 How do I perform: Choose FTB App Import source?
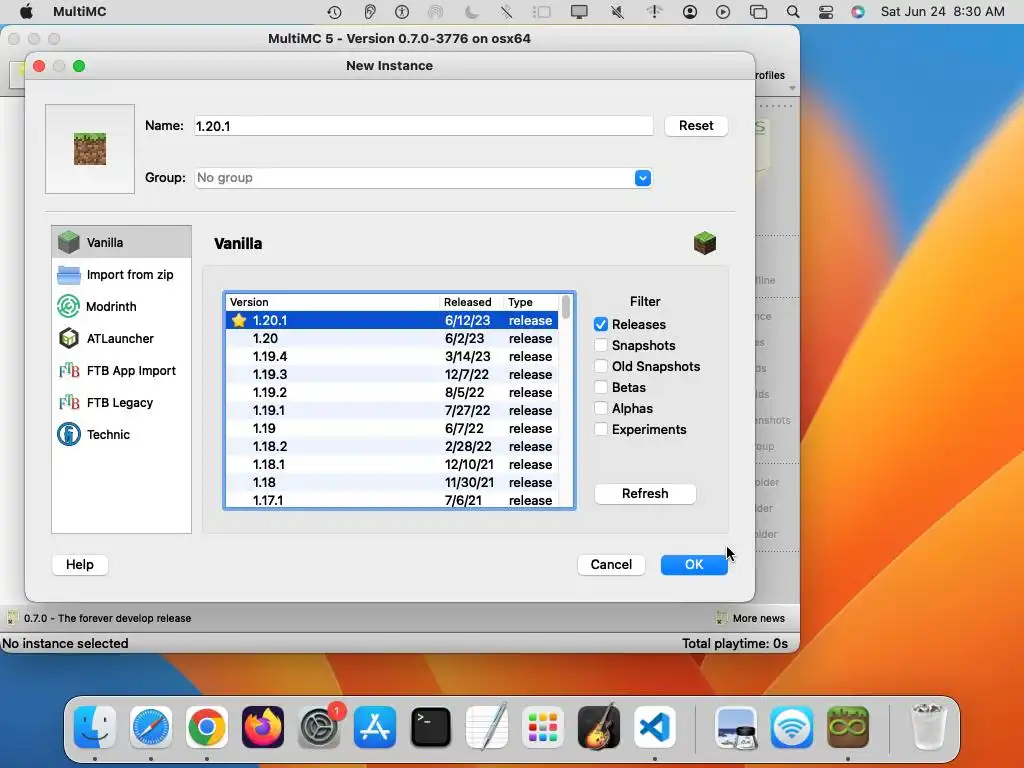coord(121,370)
